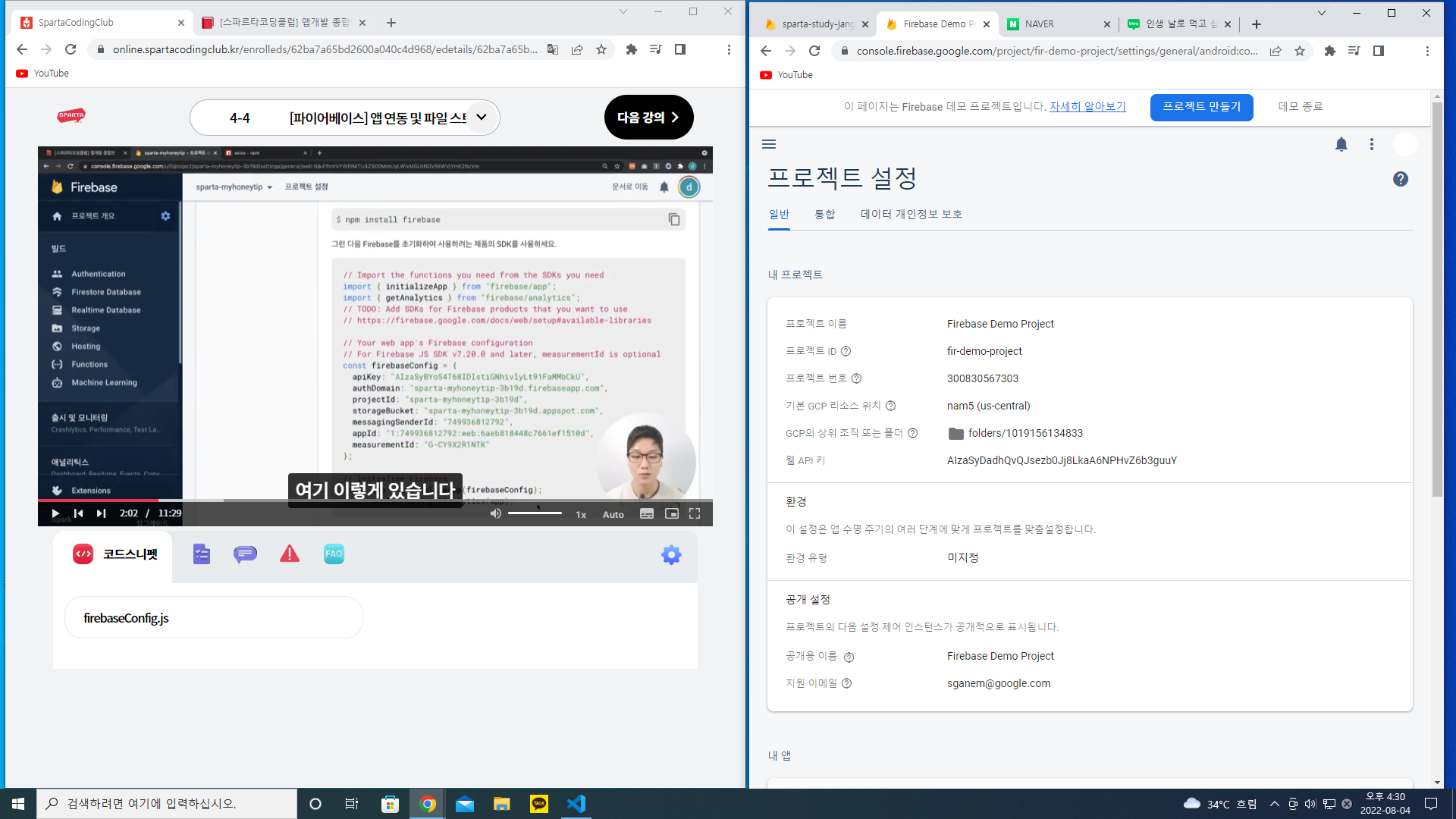Switch to 인생 날로 먹고 blog tab
The image size is (1456, 819).
click(1179, 24)
